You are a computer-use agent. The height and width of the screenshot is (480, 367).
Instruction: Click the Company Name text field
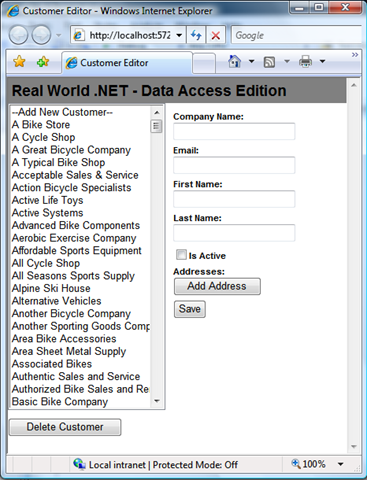pos(234,131)
